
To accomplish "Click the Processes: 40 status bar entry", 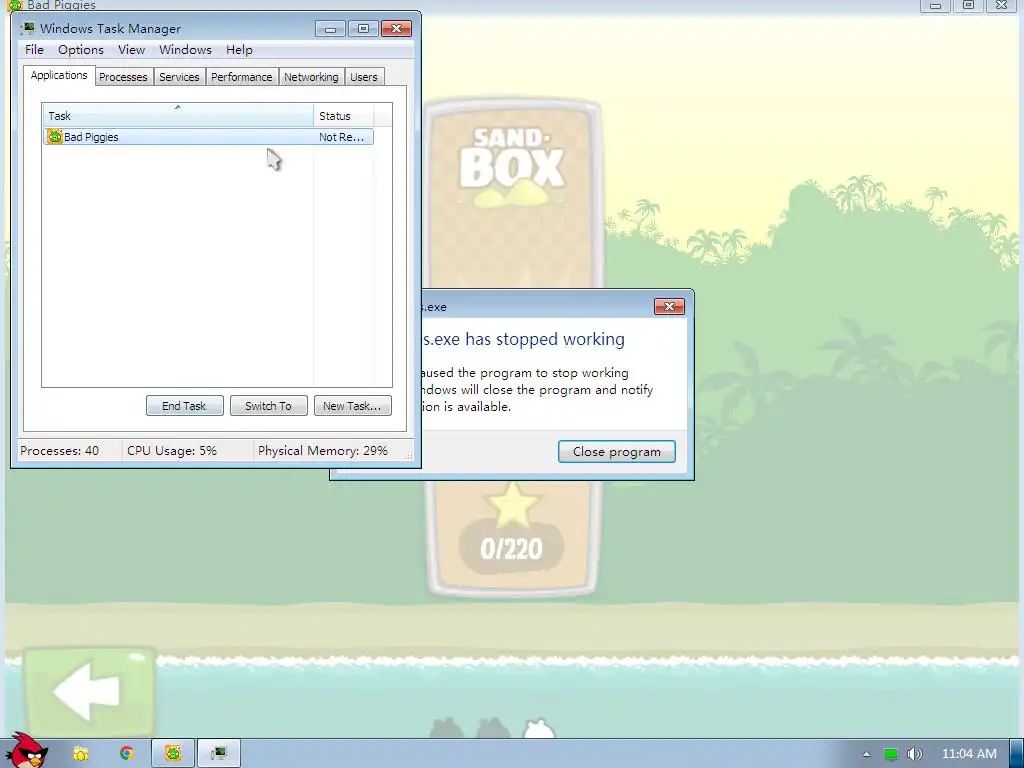I will [x=59, y=451].
